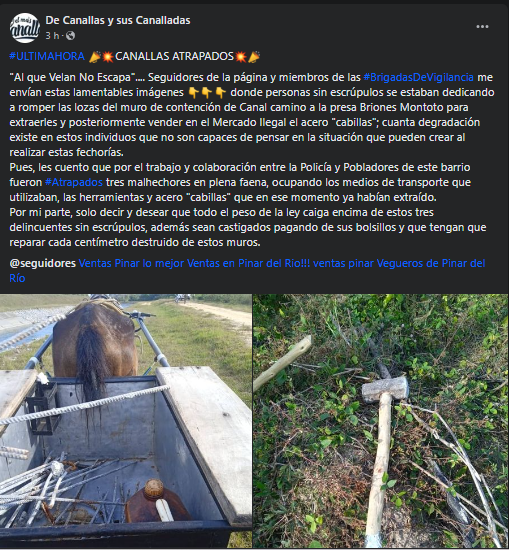Click the page profile picture avatar

(24, 28)
